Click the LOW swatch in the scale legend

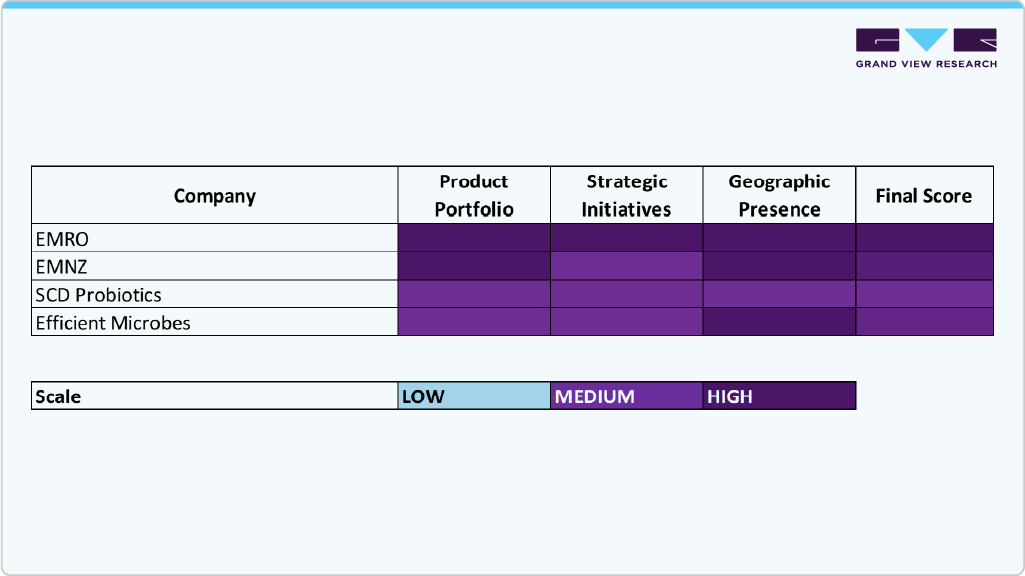474,396
